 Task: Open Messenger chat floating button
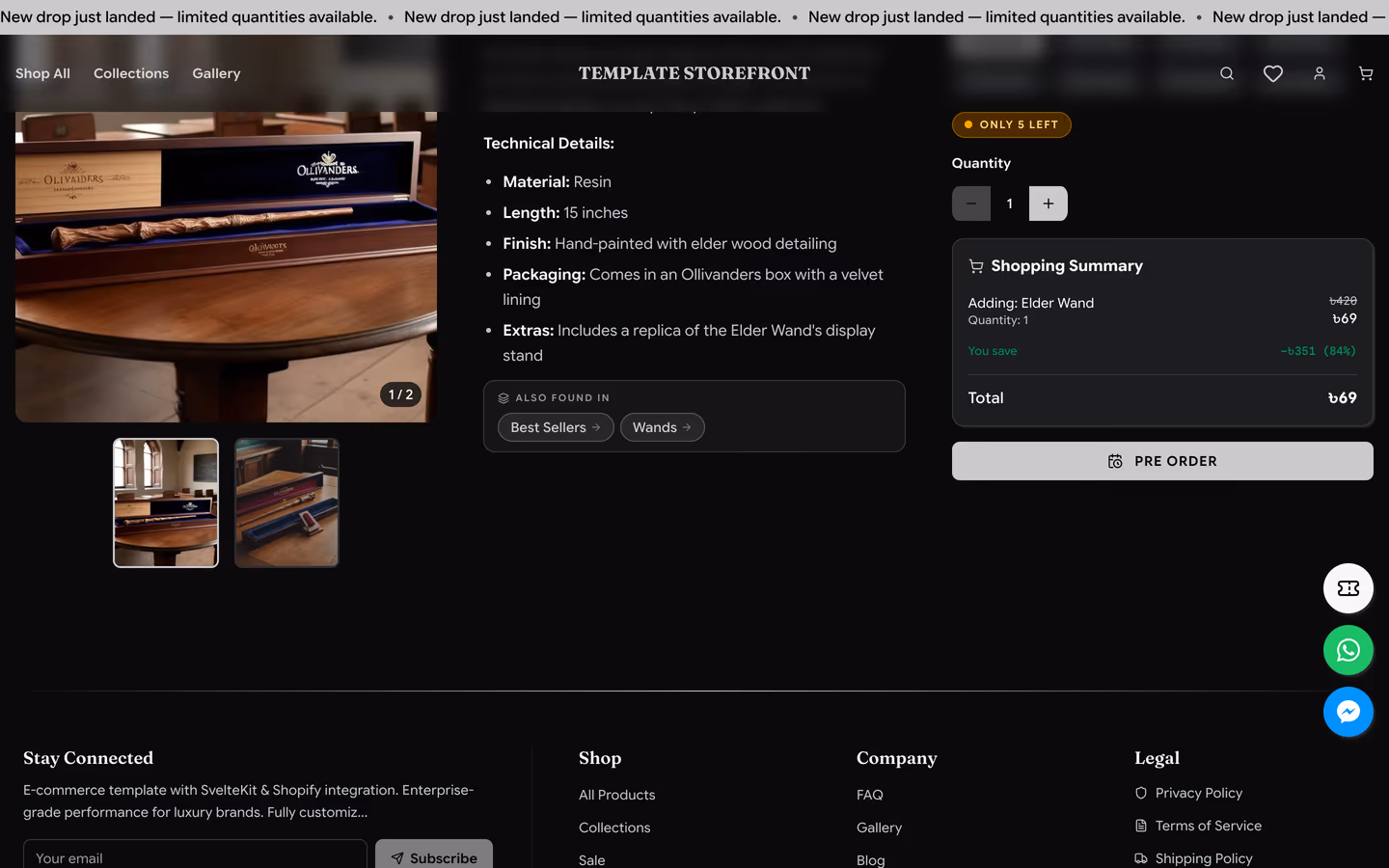1348,712
